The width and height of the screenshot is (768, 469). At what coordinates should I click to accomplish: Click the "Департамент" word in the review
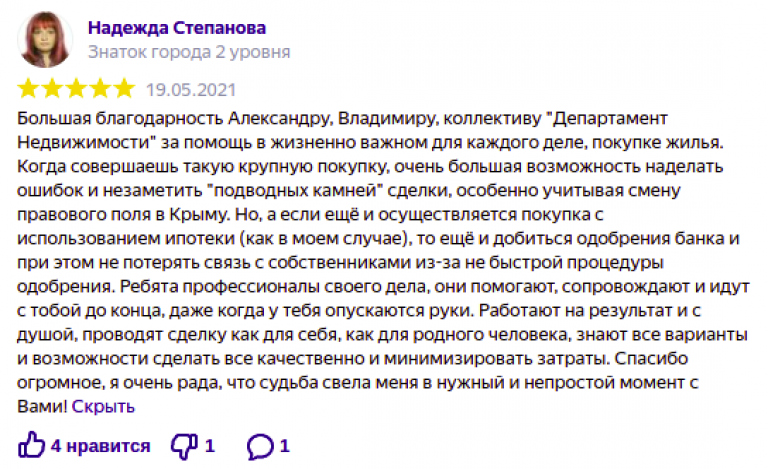click(609, 118)
